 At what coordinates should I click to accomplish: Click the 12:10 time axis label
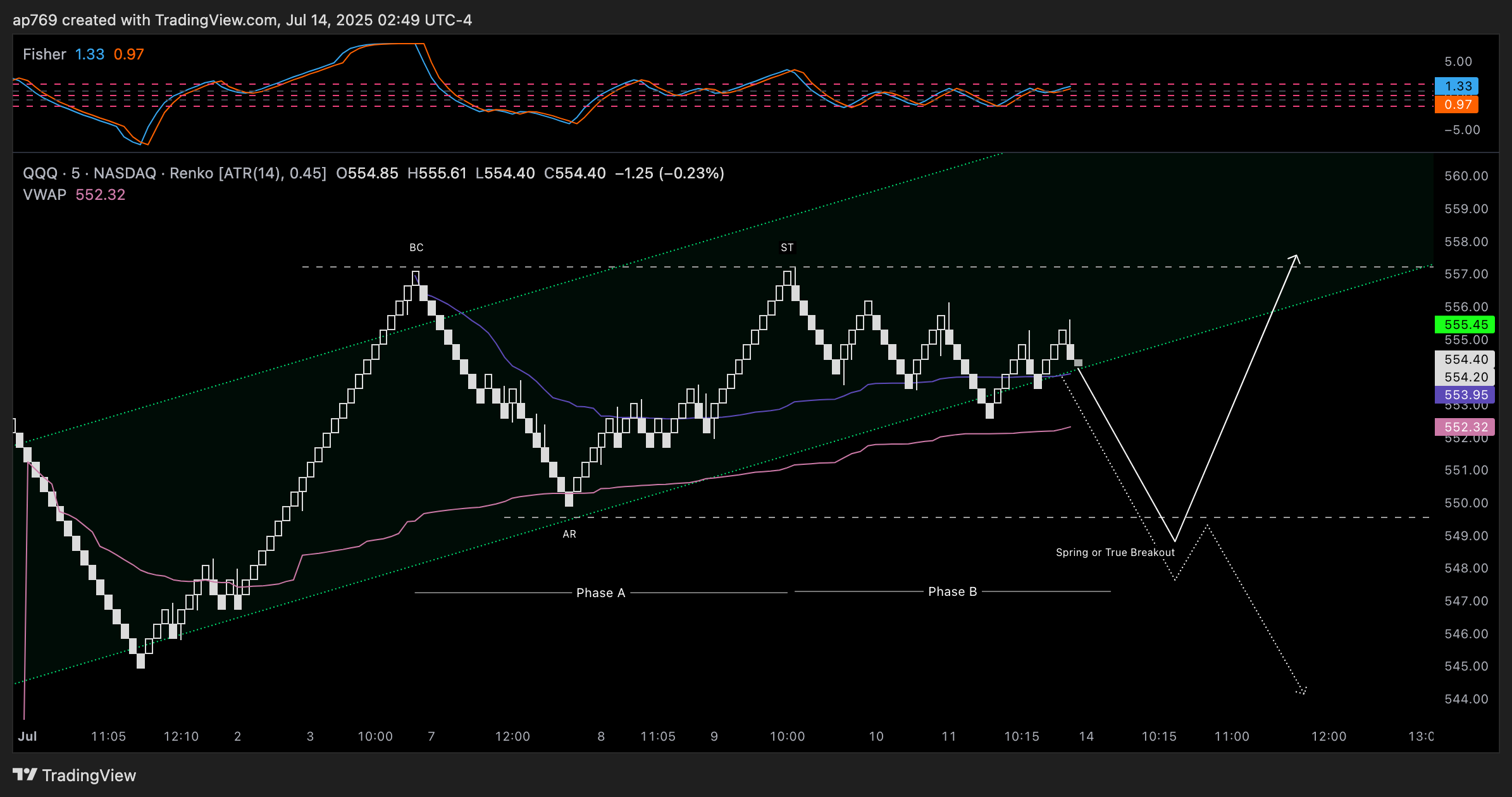pos(181,736)
